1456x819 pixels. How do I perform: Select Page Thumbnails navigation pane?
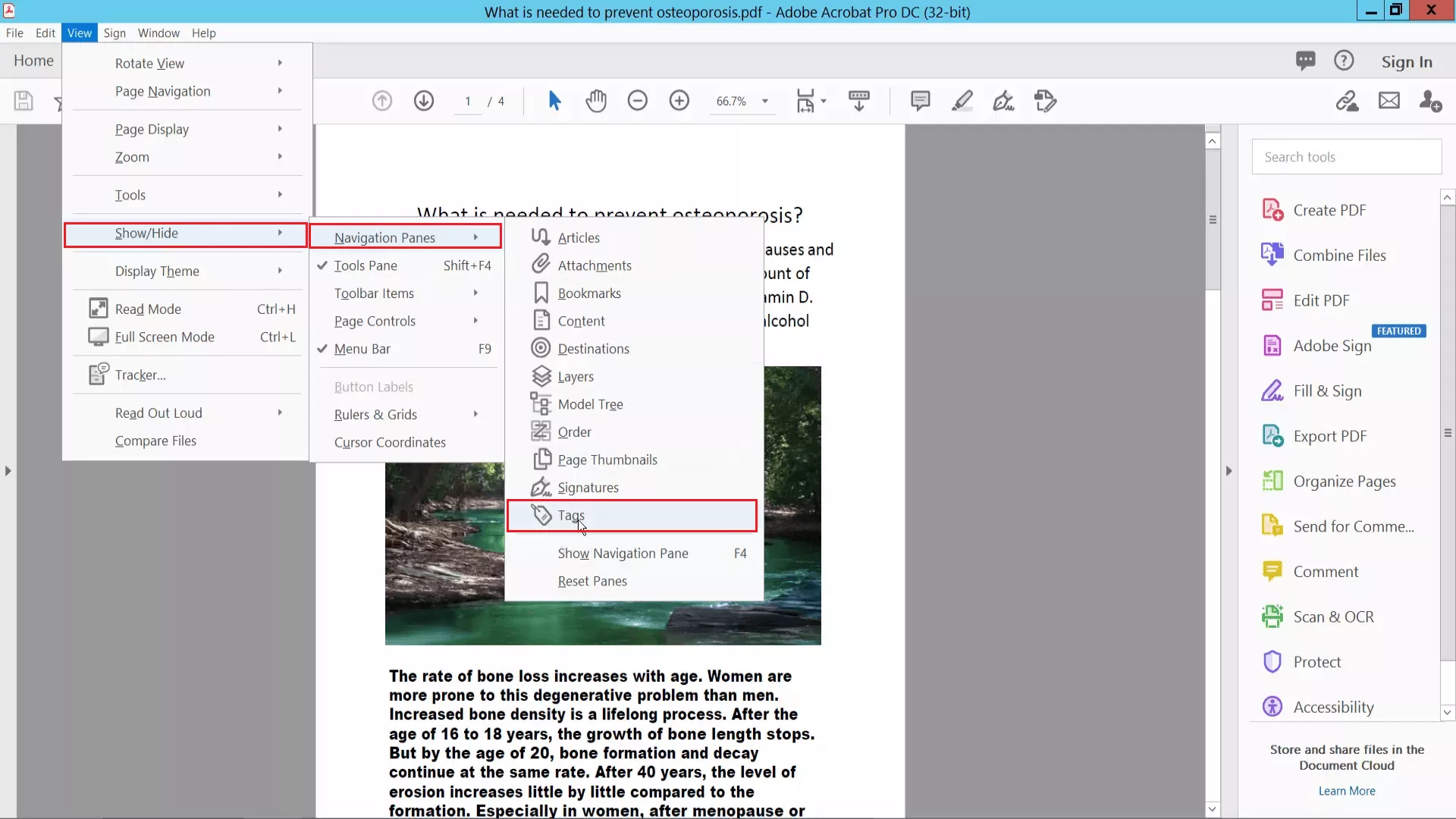pyautogui.click(x=608, y=459)
